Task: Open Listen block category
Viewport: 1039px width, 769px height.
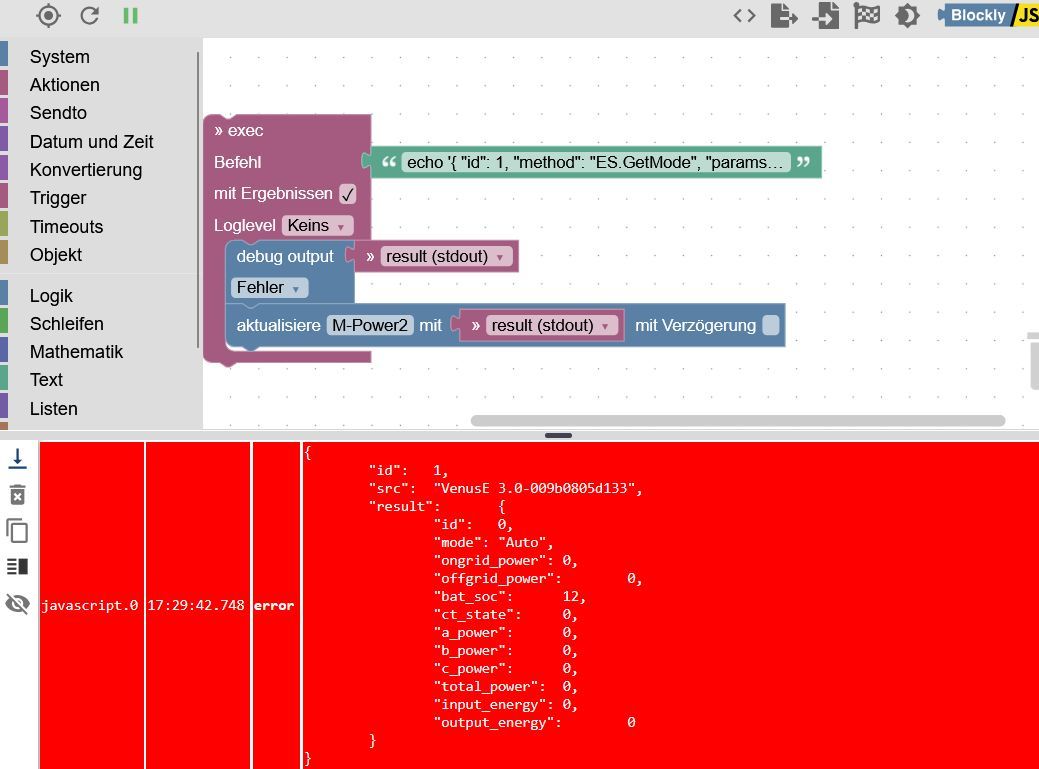Action: click(x=54, y=409)
